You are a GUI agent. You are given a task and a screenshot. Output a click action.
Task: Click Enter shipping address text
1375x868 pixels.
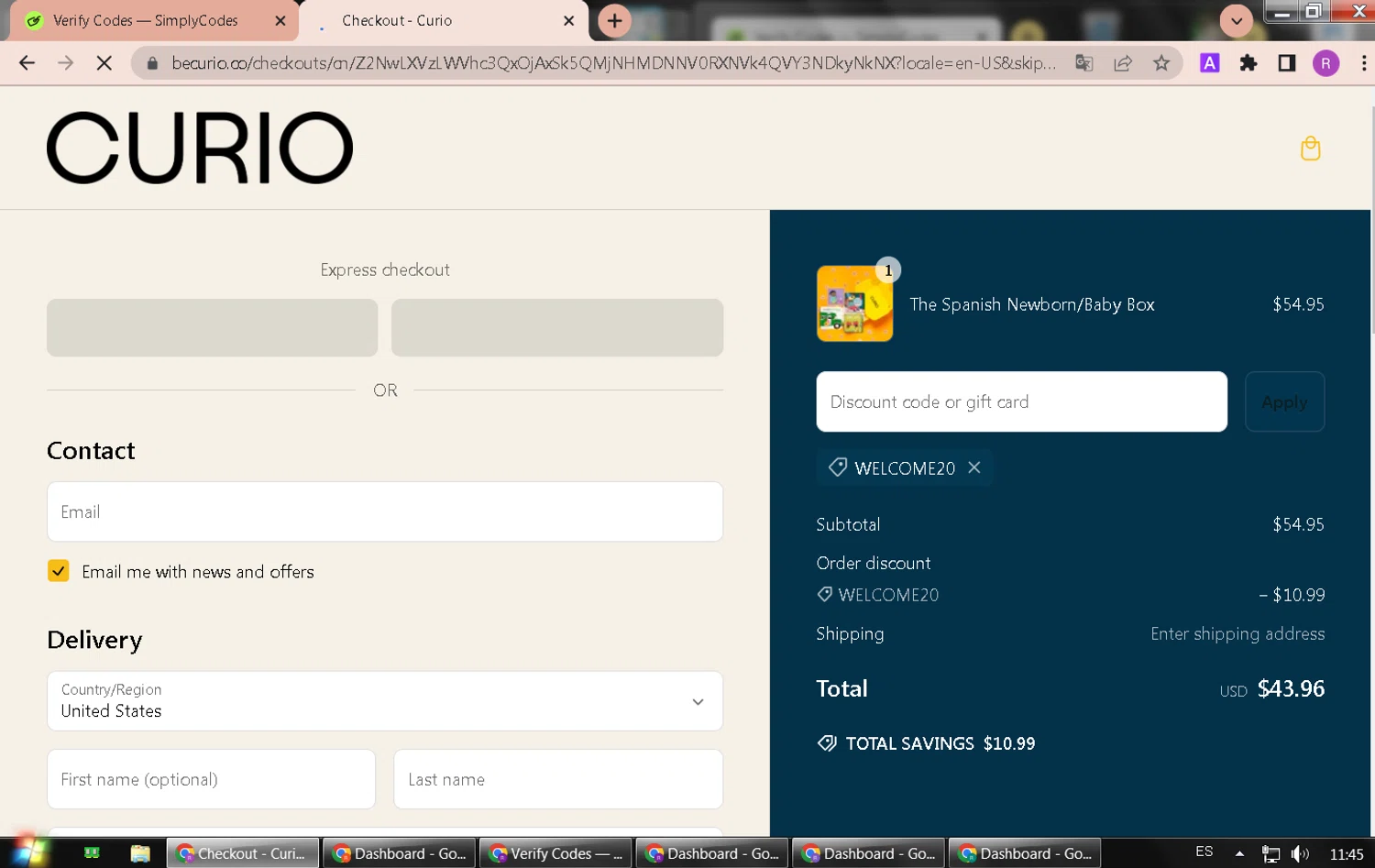(x=1237, y=633)
